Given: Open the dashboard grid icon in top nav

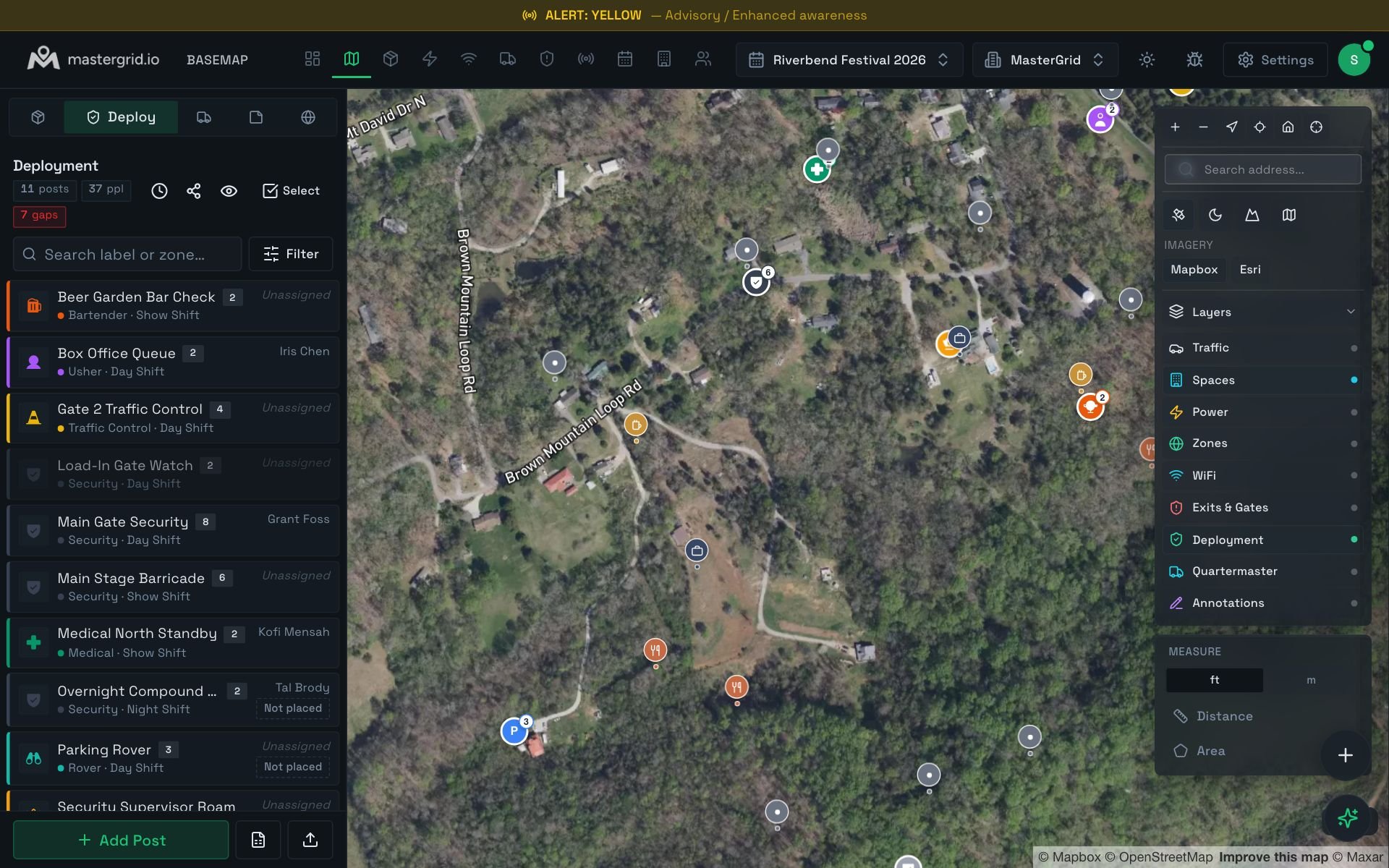Looking at the screenshot, I should coord(313,59).
